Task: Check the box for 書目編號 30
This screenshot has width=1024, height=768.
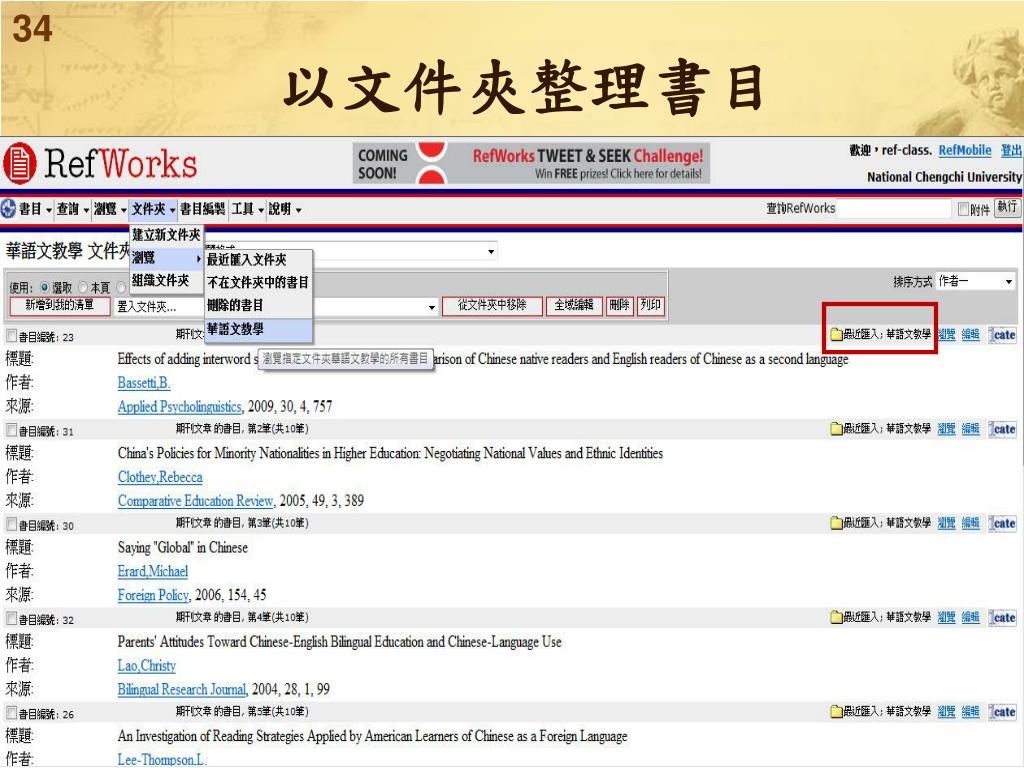Action: (11, 524)
